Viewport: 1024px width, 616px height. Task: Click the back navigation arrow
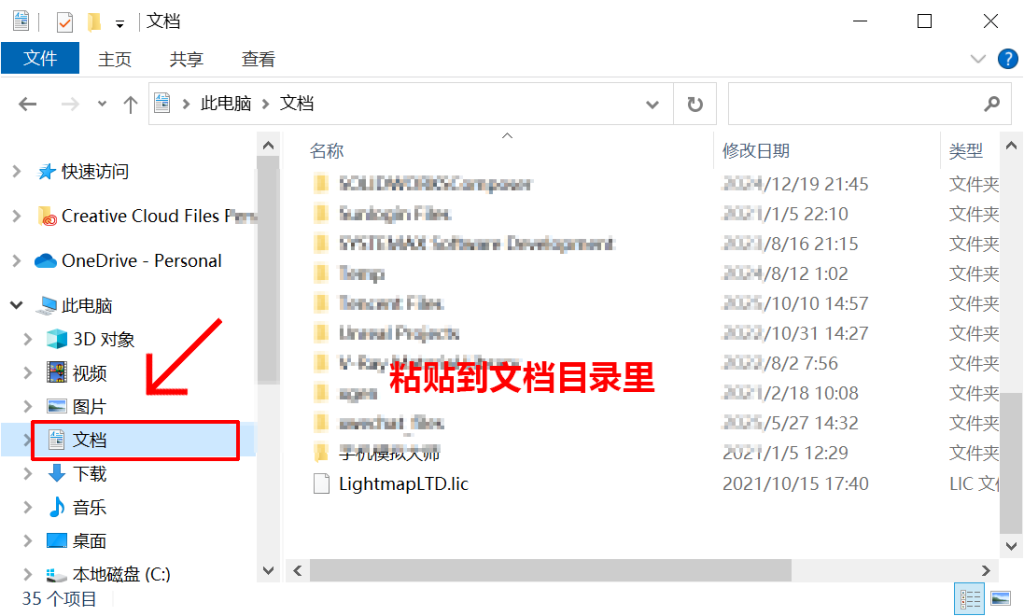click(x=27, y=104)
